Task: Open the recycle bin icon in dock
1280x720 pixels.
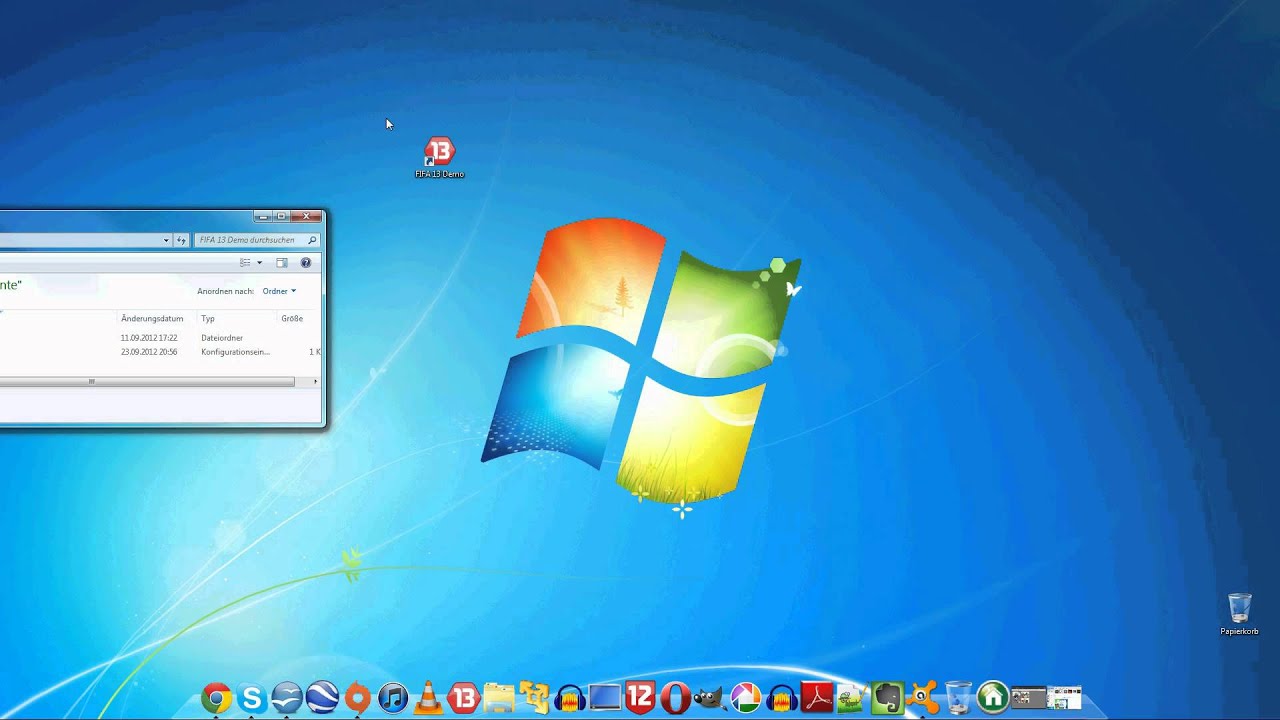Action: point(958,697)
